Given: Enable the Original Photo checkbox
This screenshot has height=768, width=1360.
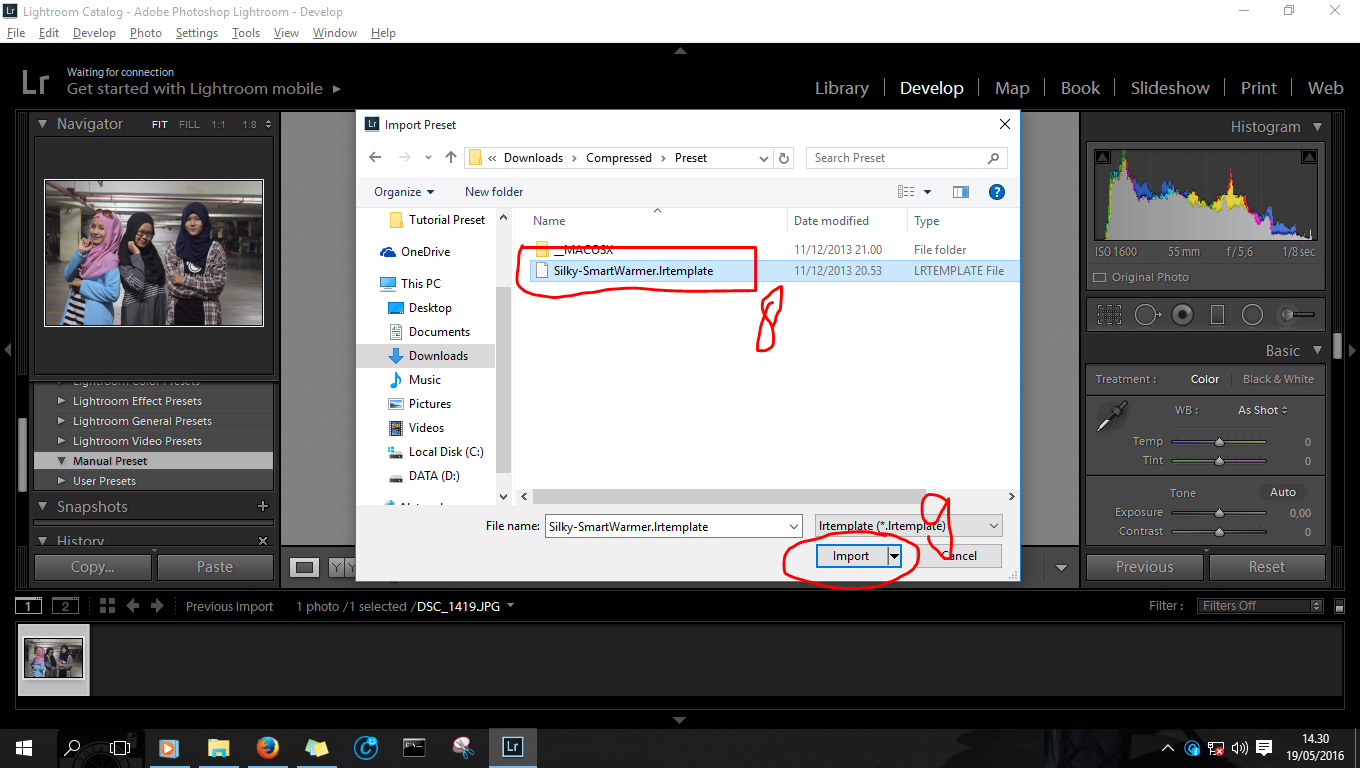Looking at the screenshot, I should pos(1099,278).
